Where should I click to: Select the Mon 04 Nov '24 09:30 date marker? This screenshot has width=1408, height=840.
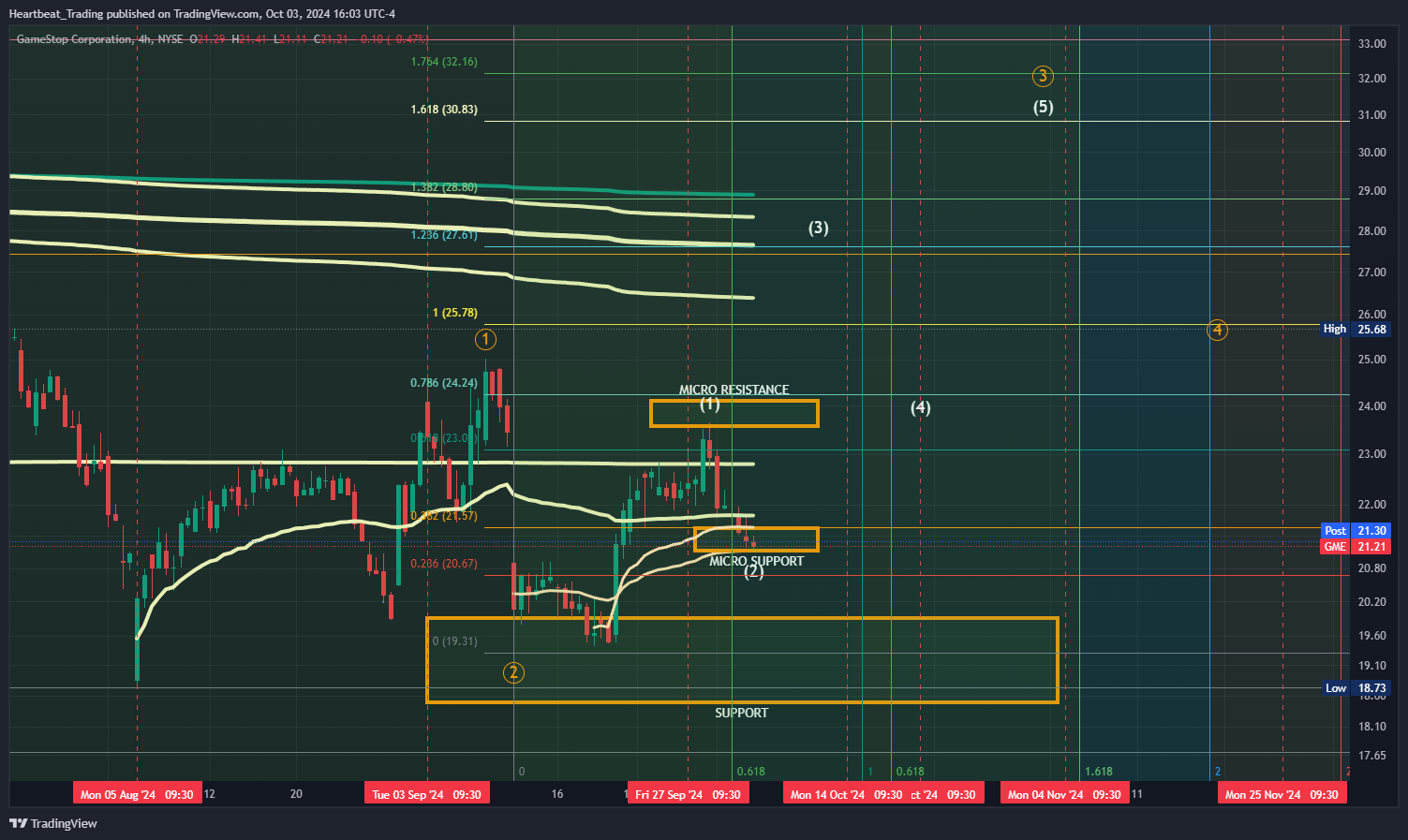(1064, 794)
